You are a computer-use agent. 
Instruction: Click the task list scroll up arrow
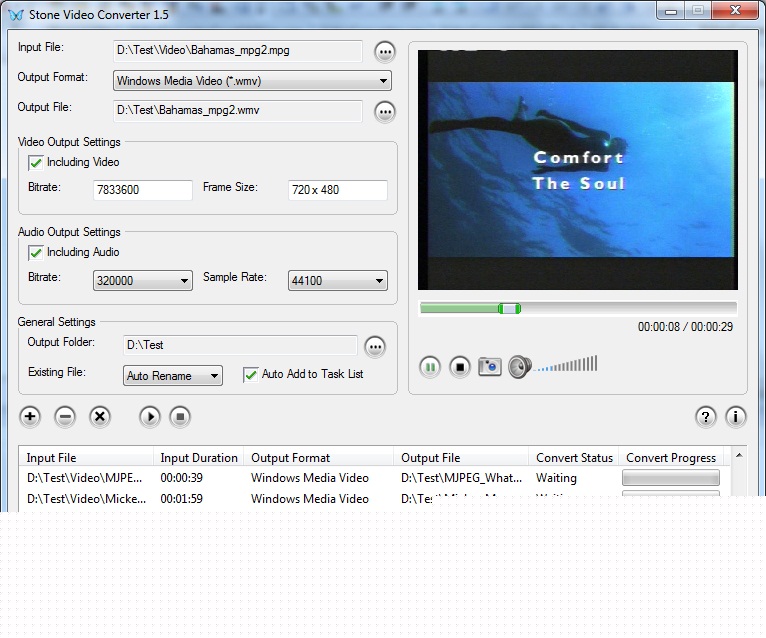click(739, 455)
